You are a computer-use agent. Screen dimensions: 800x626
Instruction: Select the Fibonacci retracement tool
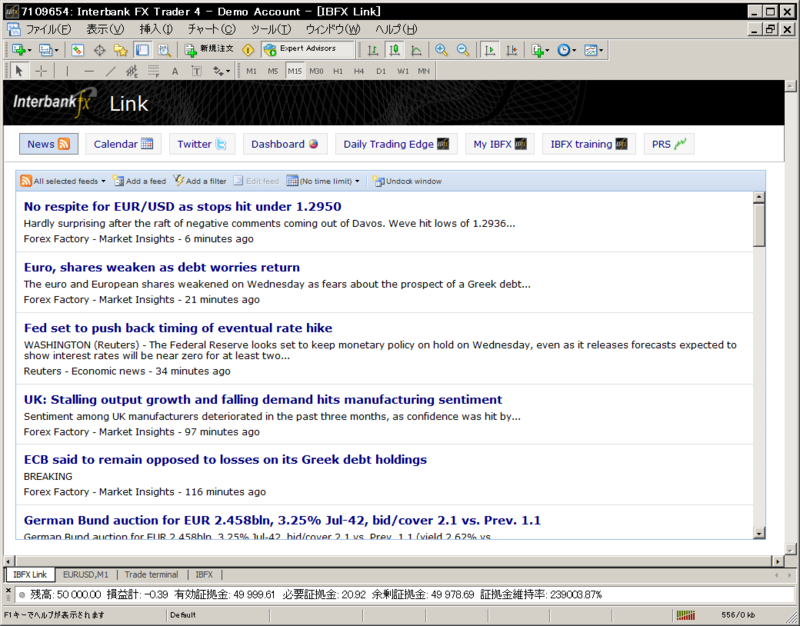pyautogui.click(x=153, y=71)
